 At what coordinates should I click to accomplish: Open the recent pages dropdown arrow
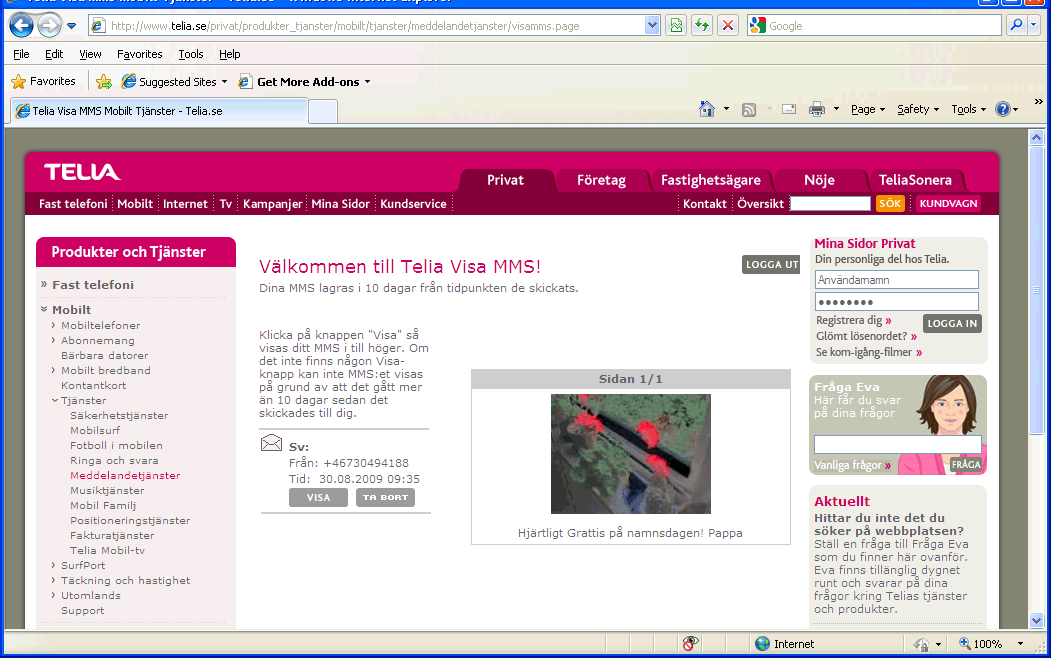(x=72, y=26)
